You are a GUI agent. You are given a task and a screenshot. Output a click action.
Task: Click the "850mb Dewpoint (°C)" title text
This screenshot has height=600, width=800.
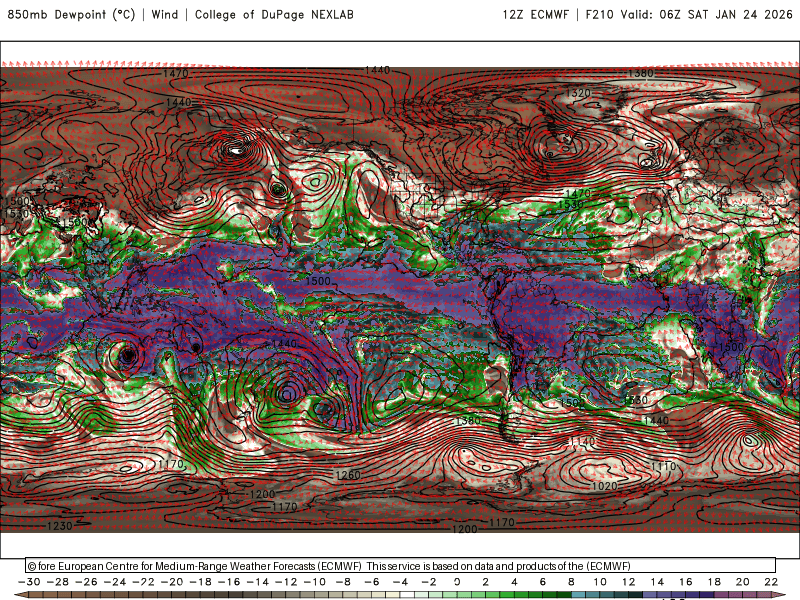(71, 14)
